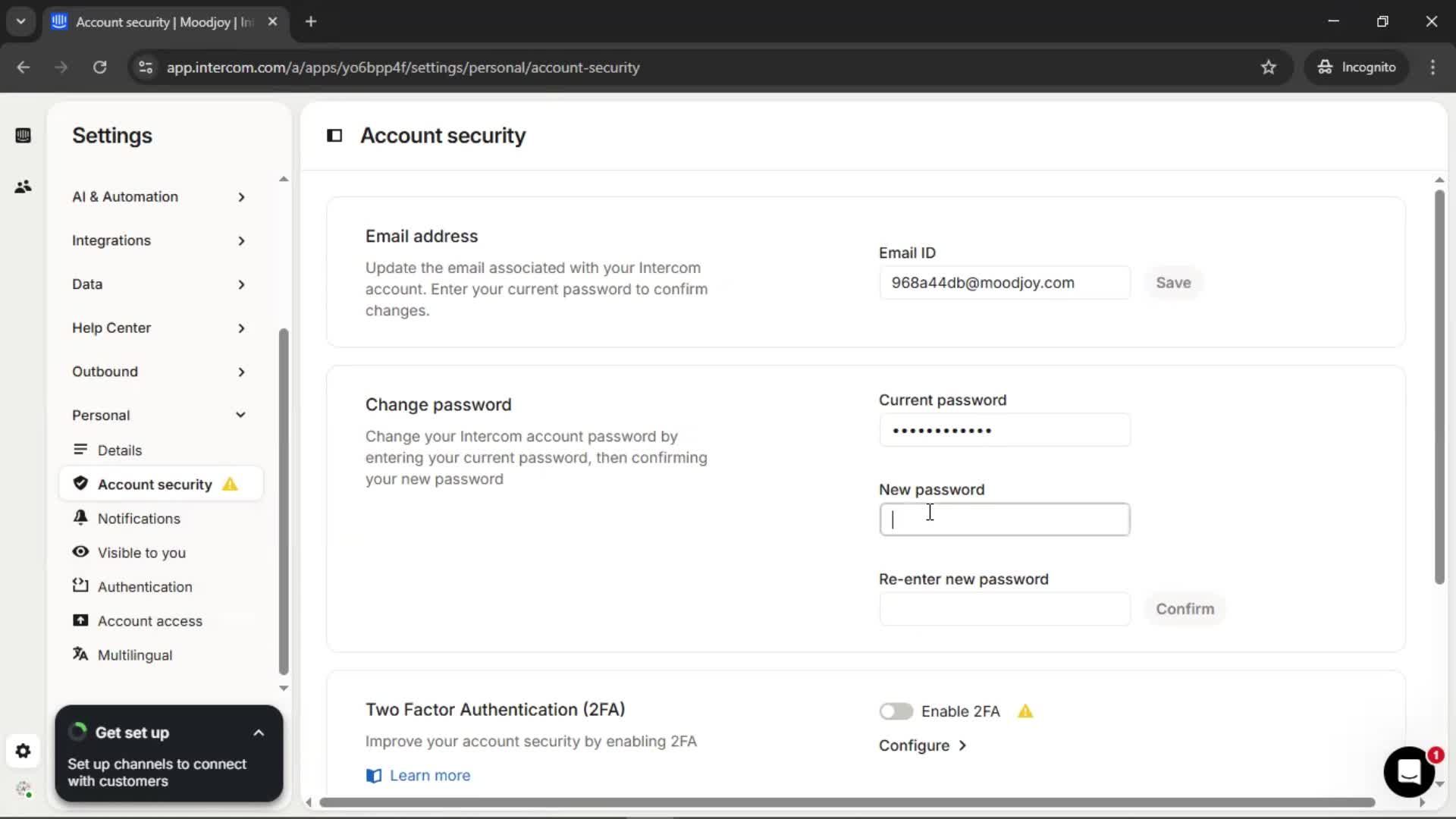Click the horizontal scrollbar at page bottom
Viewport: 1456px width, 819px height.
(x=847, y=802)
